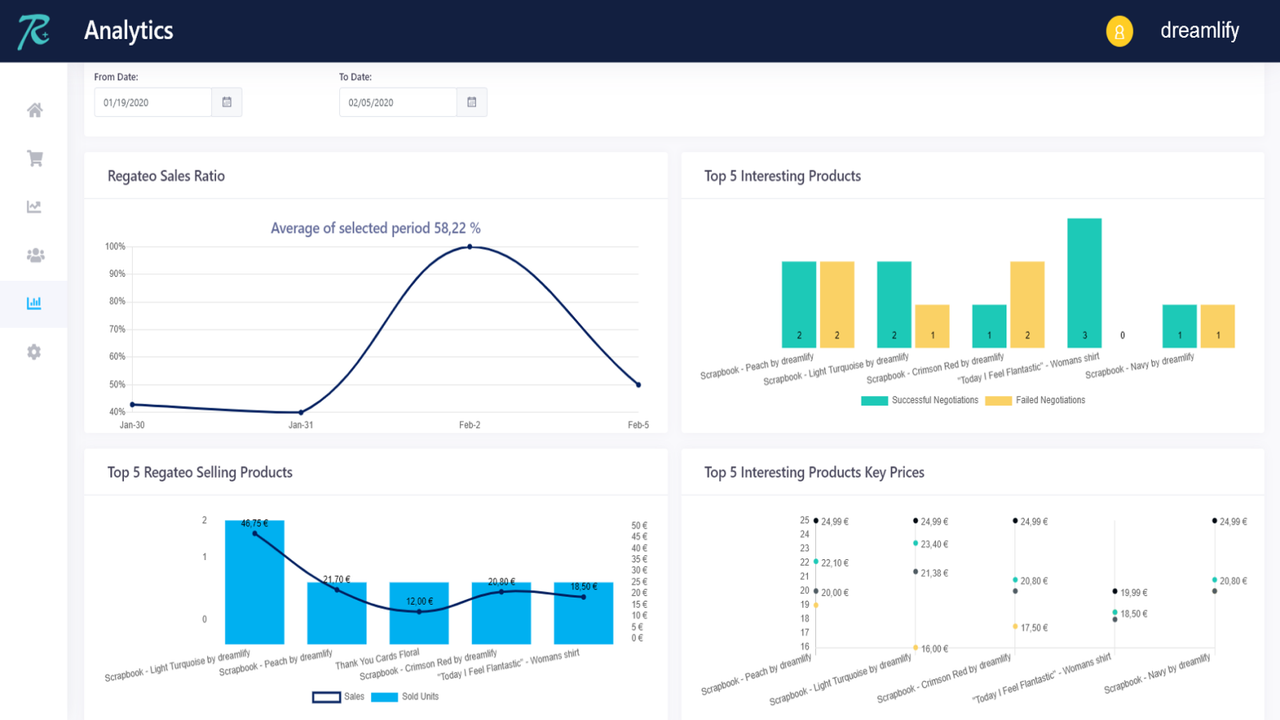Open Settings using the gear icon
Screen dimensions: 1280x720
(33, 351)
